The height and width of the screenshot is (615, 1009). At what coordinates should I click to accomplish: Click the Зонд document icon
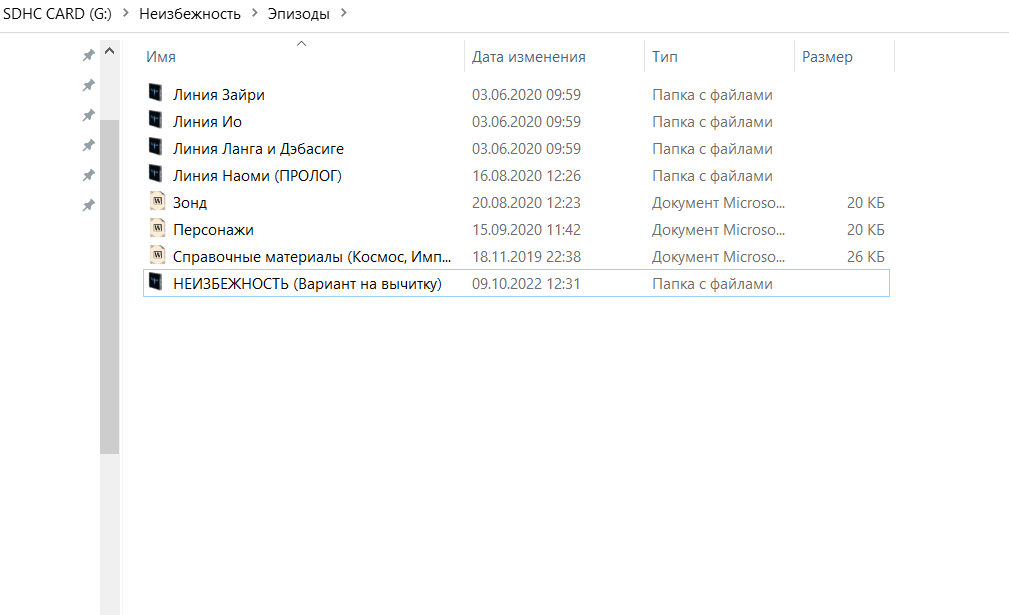click(158, 201)
